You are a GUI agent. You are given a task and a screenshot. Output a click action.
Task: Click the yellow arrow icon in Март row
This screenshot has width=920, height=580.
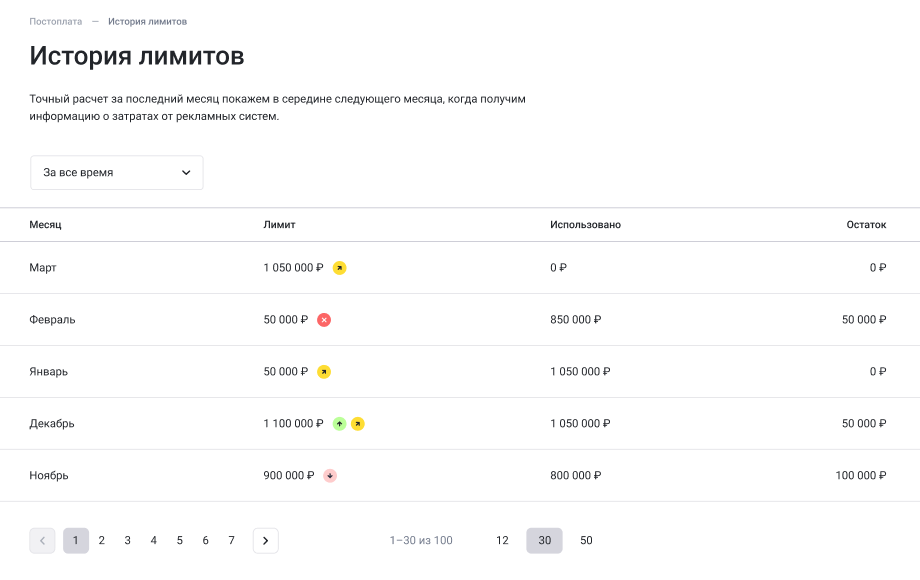coord(339,268)
